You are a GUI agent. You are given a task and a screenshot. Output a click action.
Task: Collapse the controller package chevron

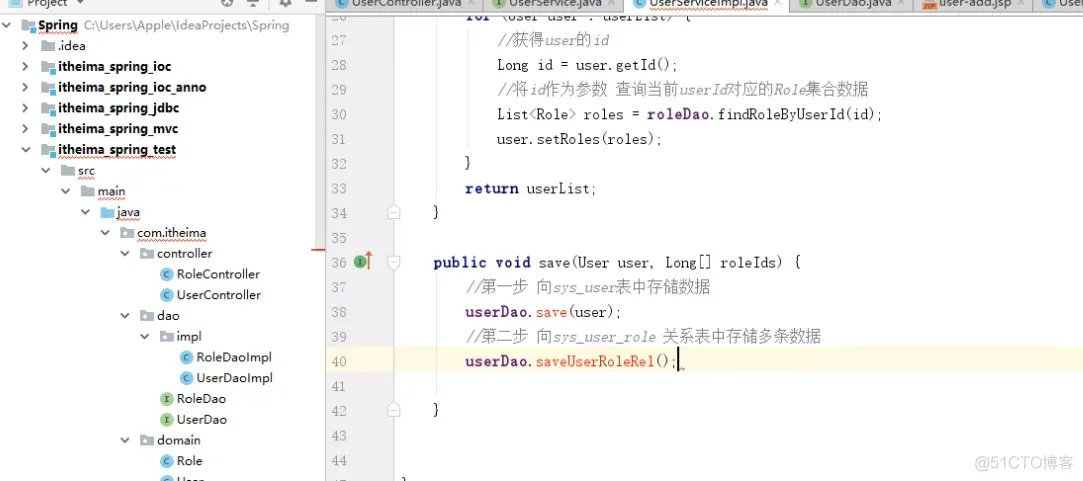(x=125, y=254)
